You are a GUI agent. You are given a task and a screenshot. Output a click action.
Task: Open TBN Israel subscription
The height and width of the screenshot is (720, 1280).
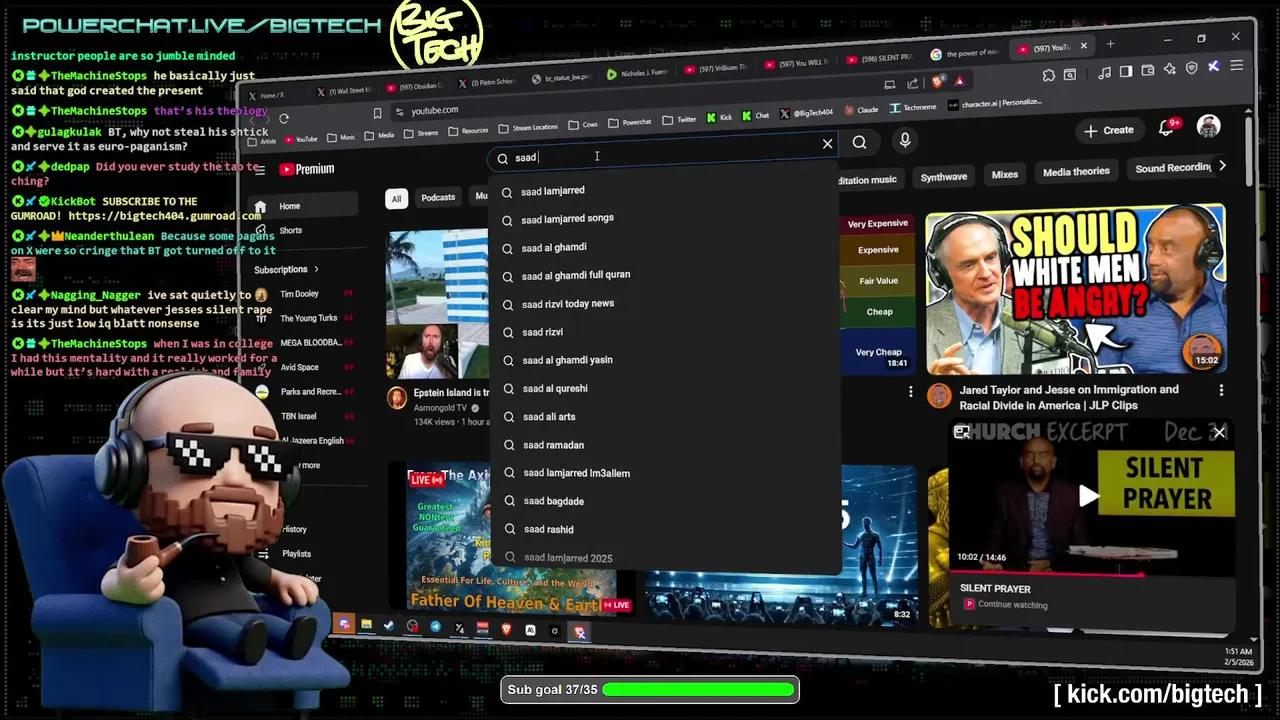(299, 416)
